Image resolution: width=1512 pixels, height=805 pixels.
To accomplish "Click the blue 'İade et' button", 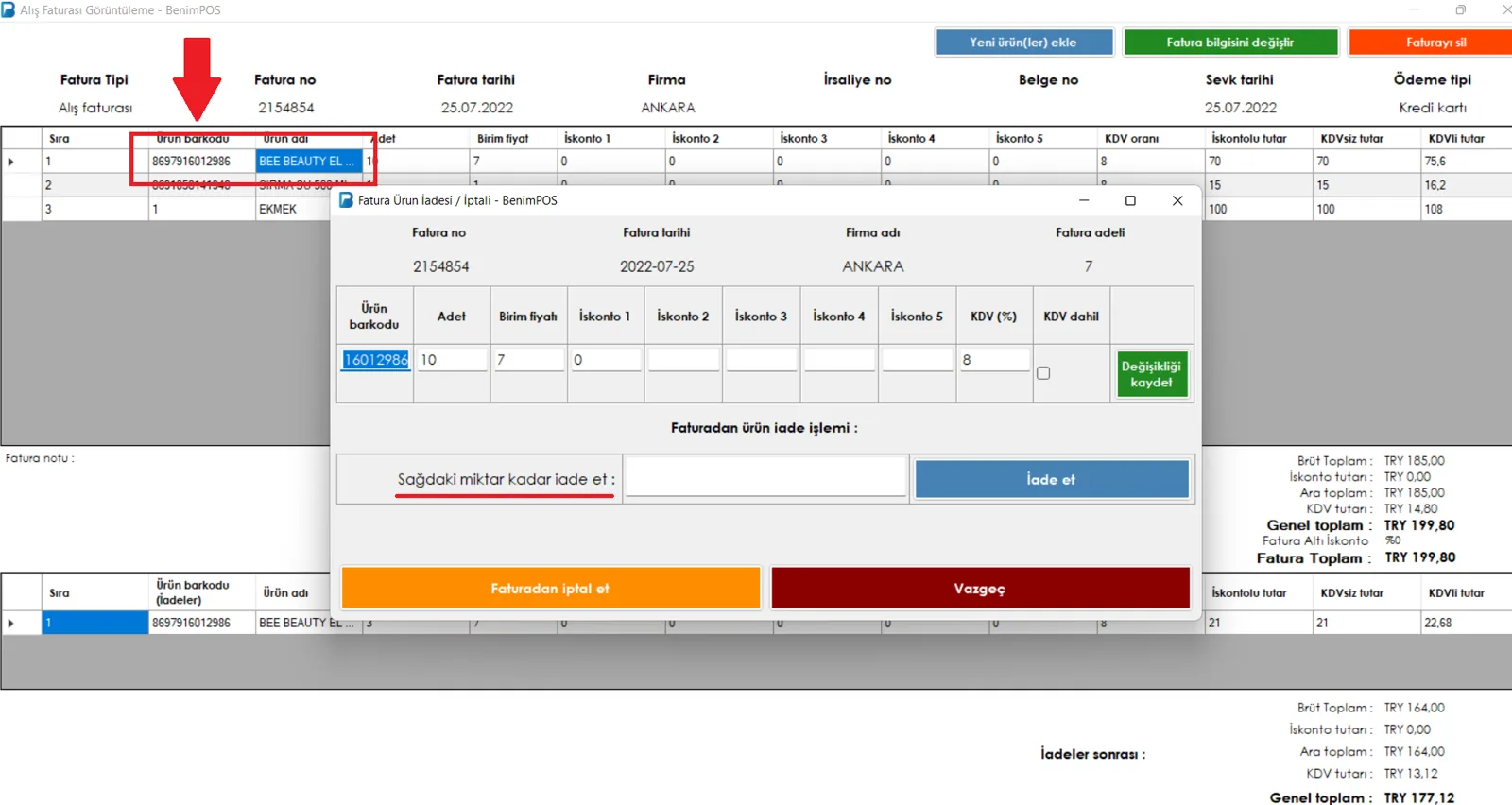I will [1051, 479].
